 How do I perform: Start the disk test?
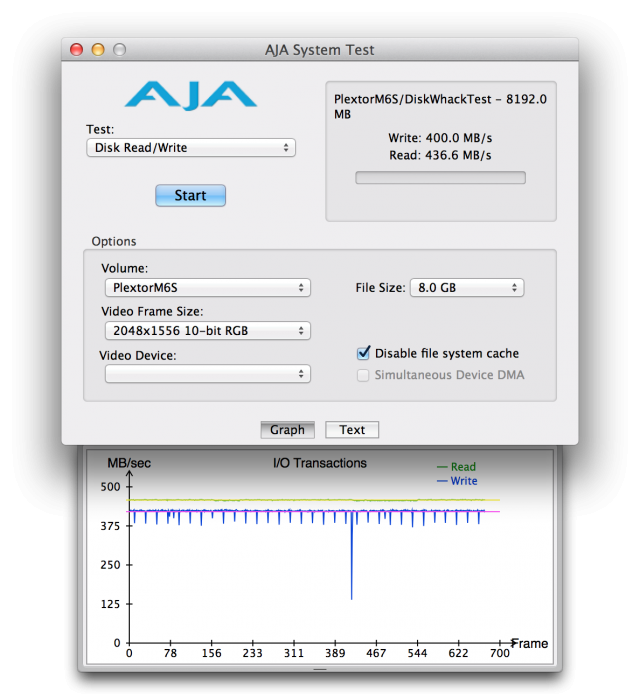point(190,195)
